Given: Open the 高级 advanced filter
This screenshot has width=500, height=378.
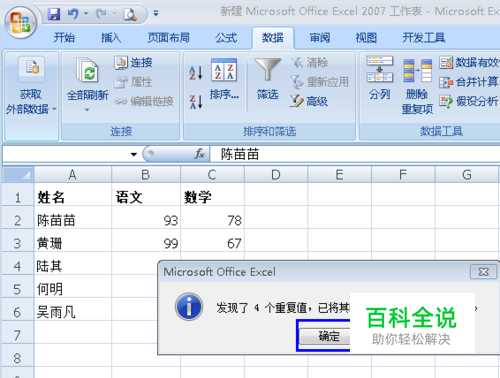Looking at the screenshot, I should [x=309, y=101].
